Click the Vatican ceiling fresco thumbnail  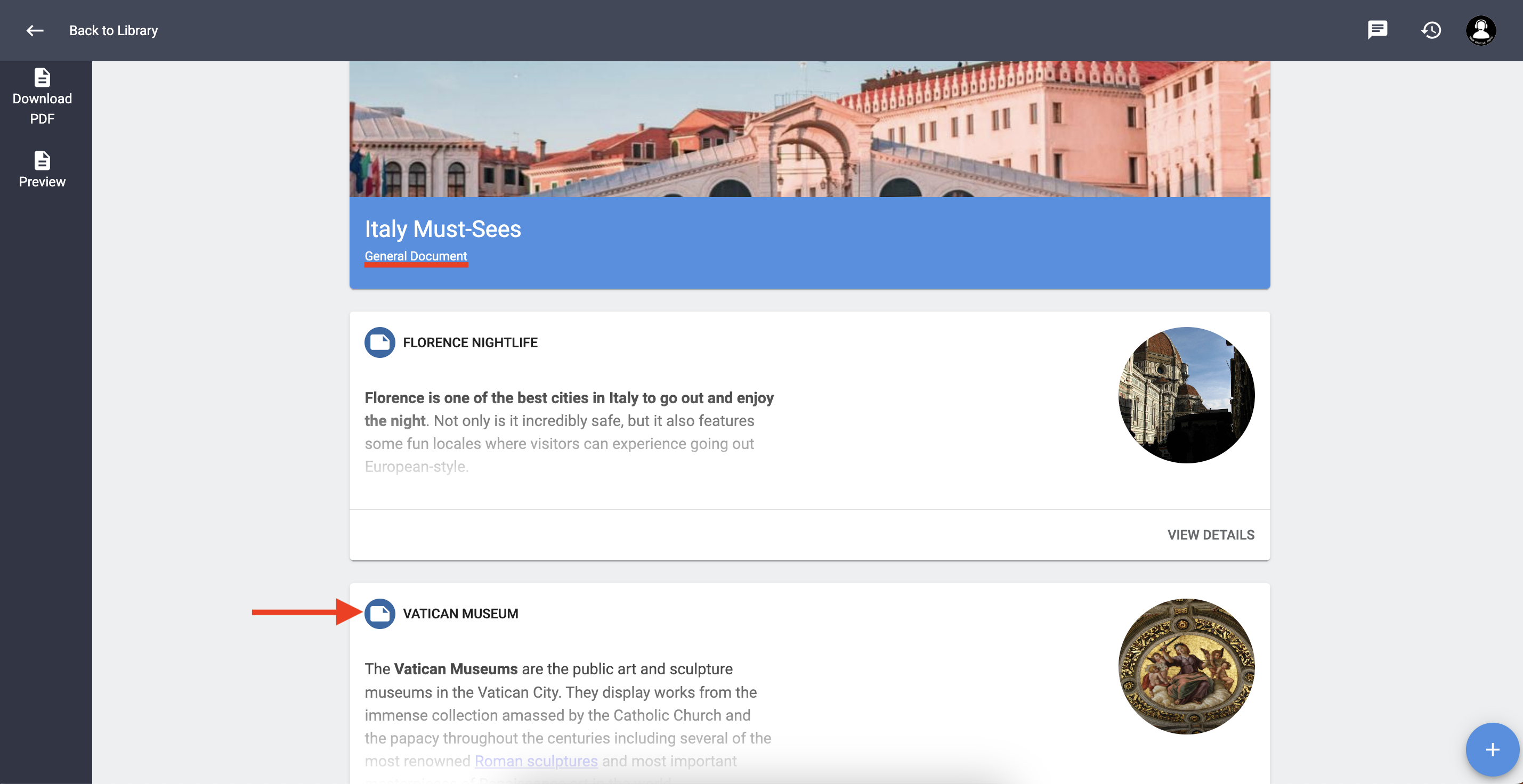pyautogui.click(x=1186, y=666)
